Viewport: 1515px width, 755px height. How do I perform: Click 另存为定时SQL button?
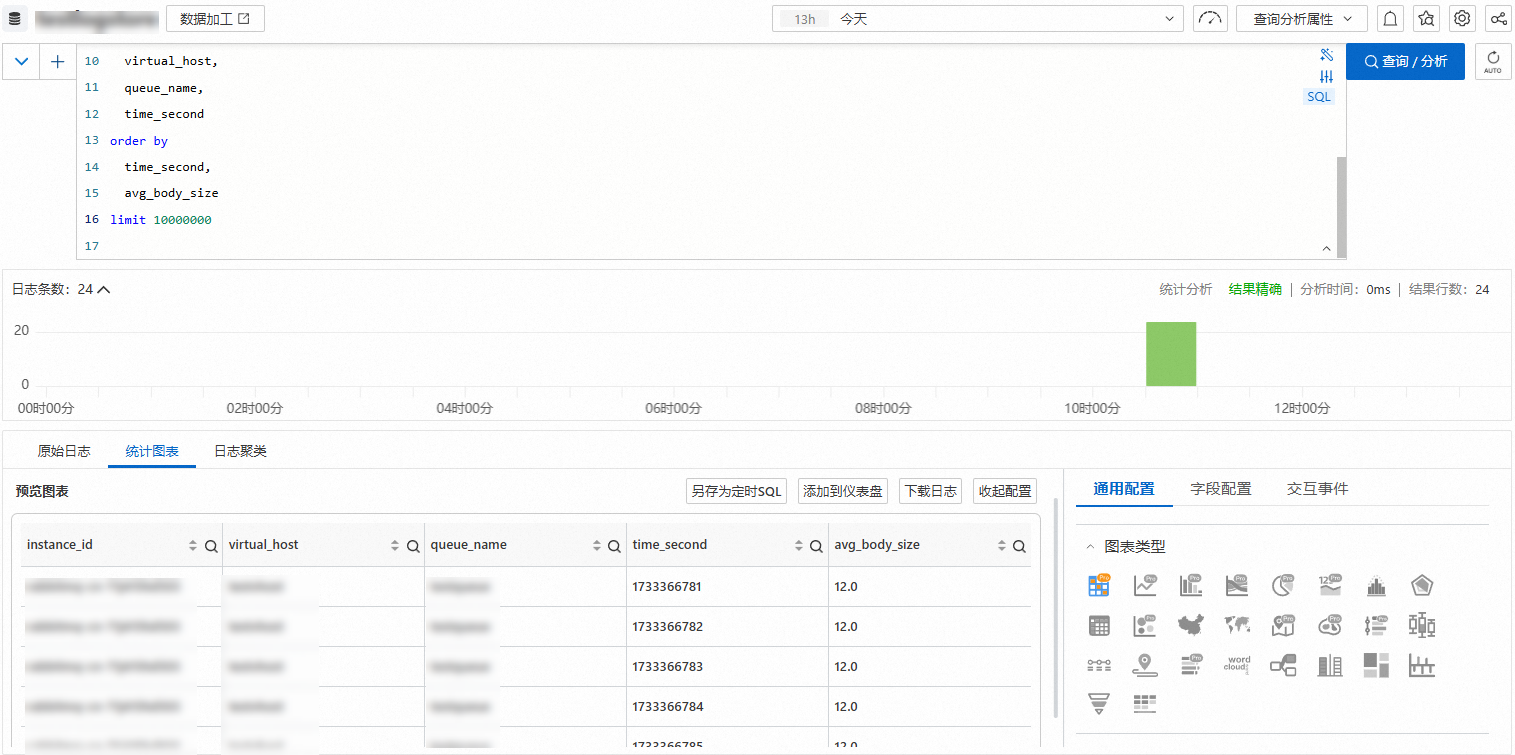[737, 491]
